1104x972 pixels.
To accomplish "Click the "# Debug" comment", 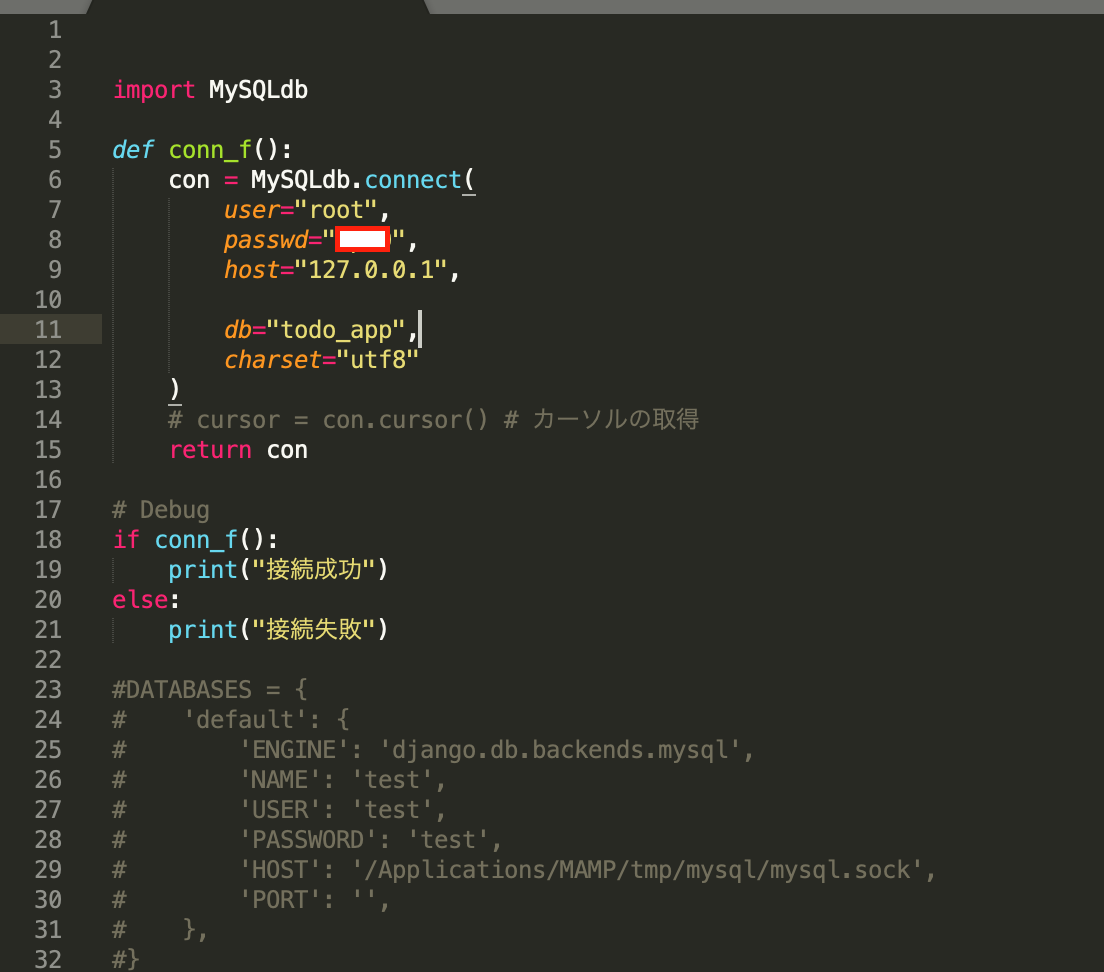I will pyautogui.click(x=161, y=510).
